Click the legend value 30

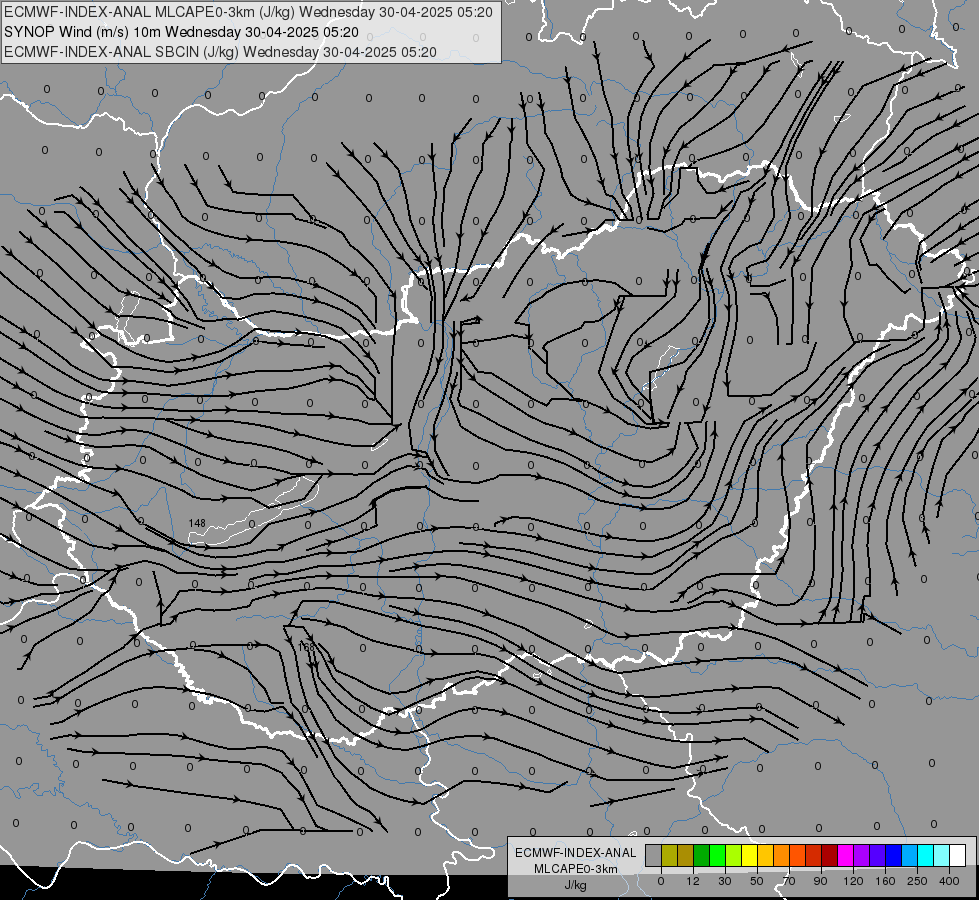point(725,881)
